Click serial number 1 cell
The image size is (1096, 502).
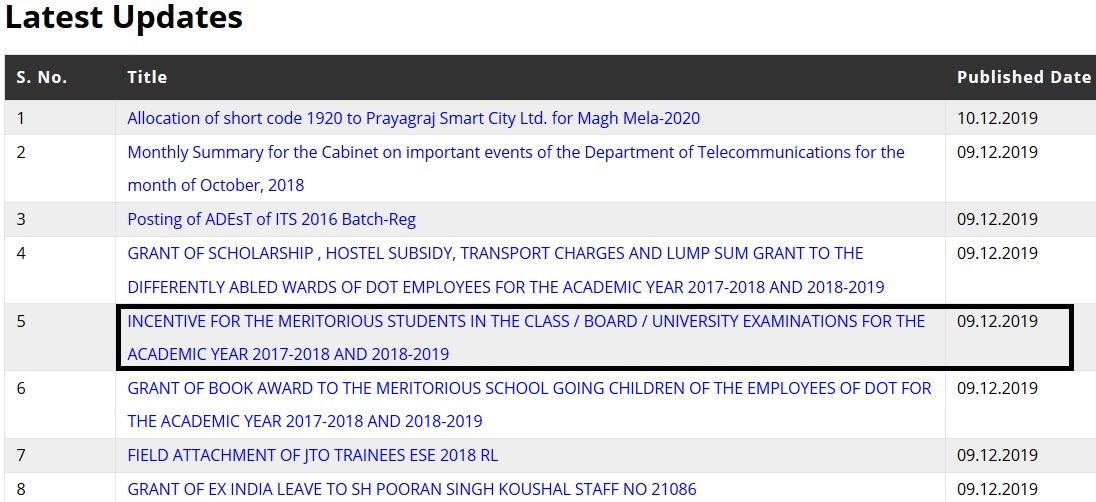click(x=21, y=118)
